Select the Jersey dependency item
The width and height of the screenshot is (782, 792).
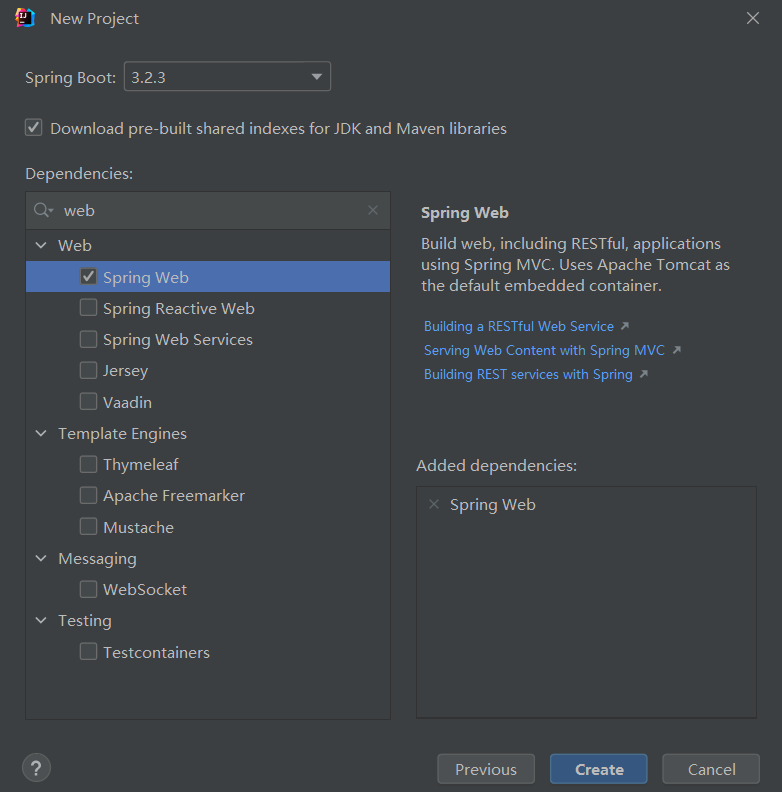[125, 371]
